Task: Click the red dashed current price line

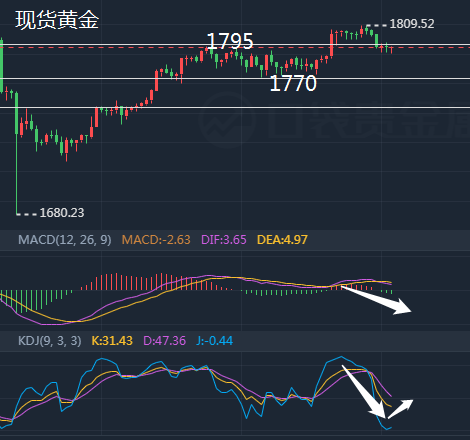Action: pos(235,48)
